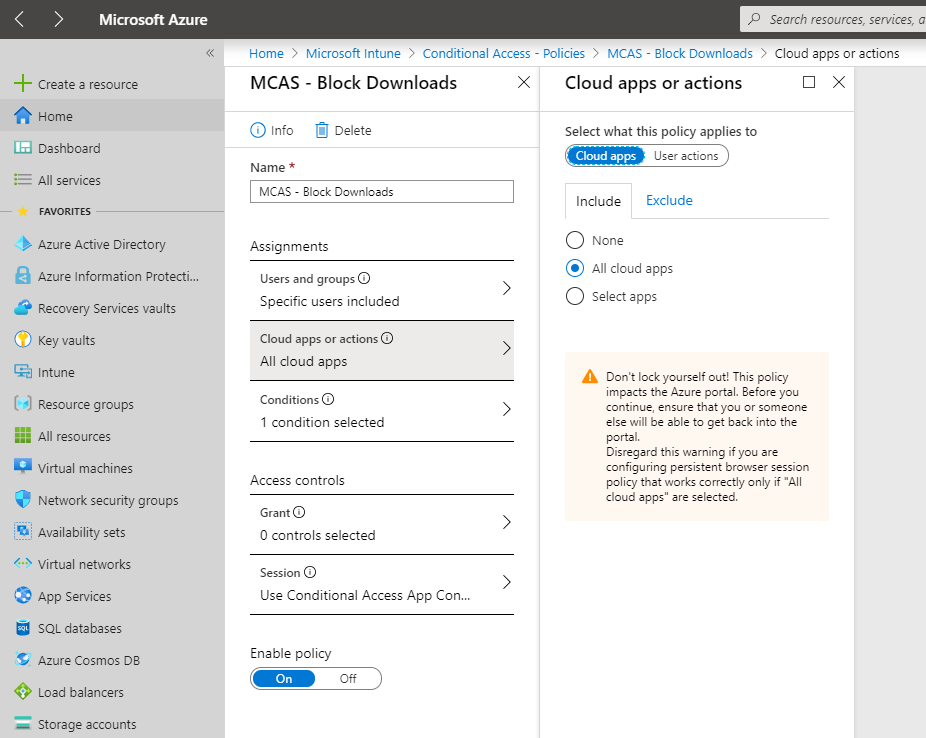Open the Virtual machines icon
The width and height of the screenshot is (926, 738).
coord(22,468)
